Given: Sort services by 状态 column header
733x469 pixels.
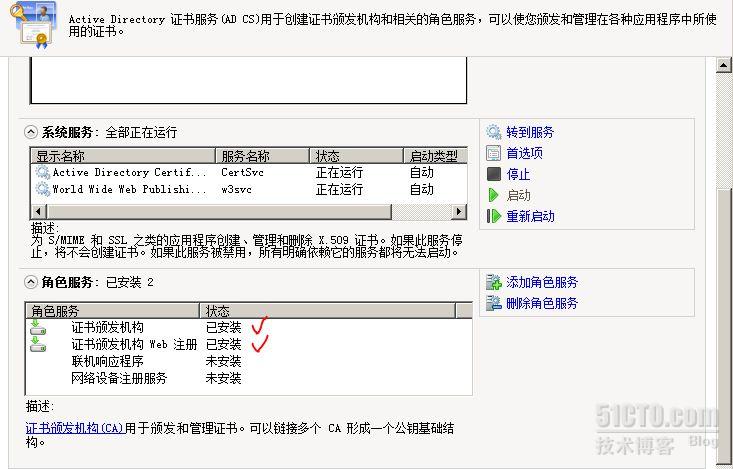Looking at the screenshot, I should pyautogui.click(x=357, y=156).
